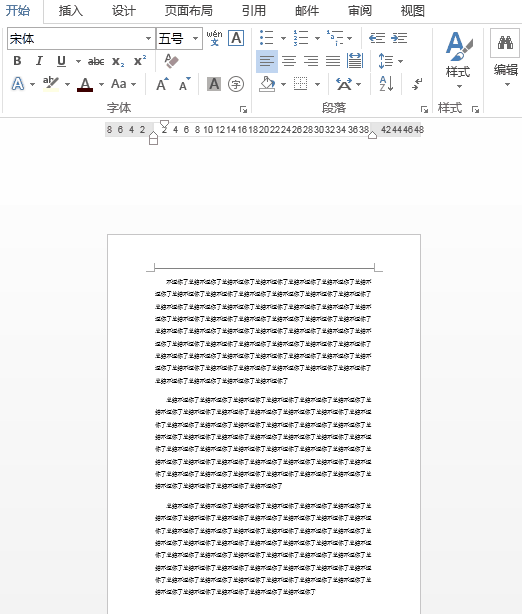The height and width of the screenshot is (614, 522).
Task: Decrease font size with shrink button
Action: (184, 84)
